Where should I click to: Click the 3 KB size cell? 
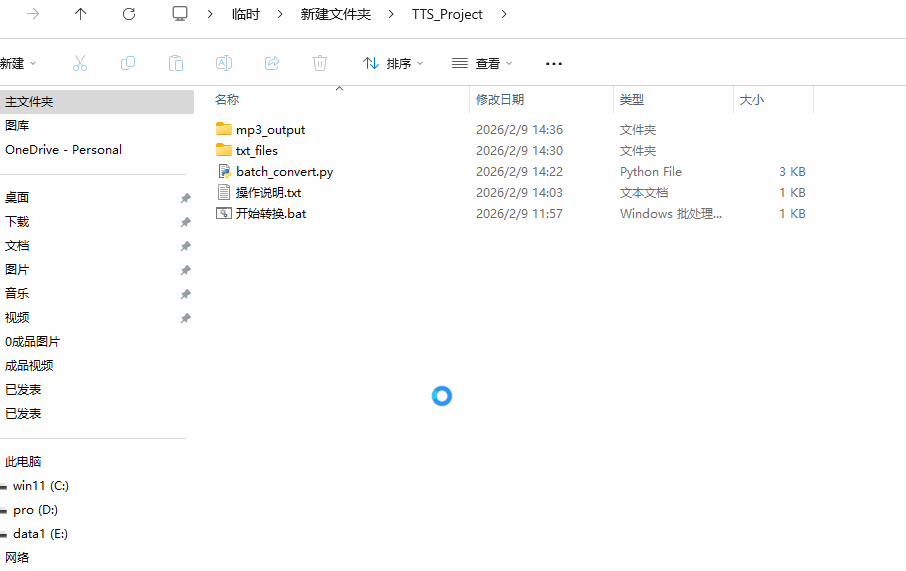pyautogui.click(x=792, y=172)
